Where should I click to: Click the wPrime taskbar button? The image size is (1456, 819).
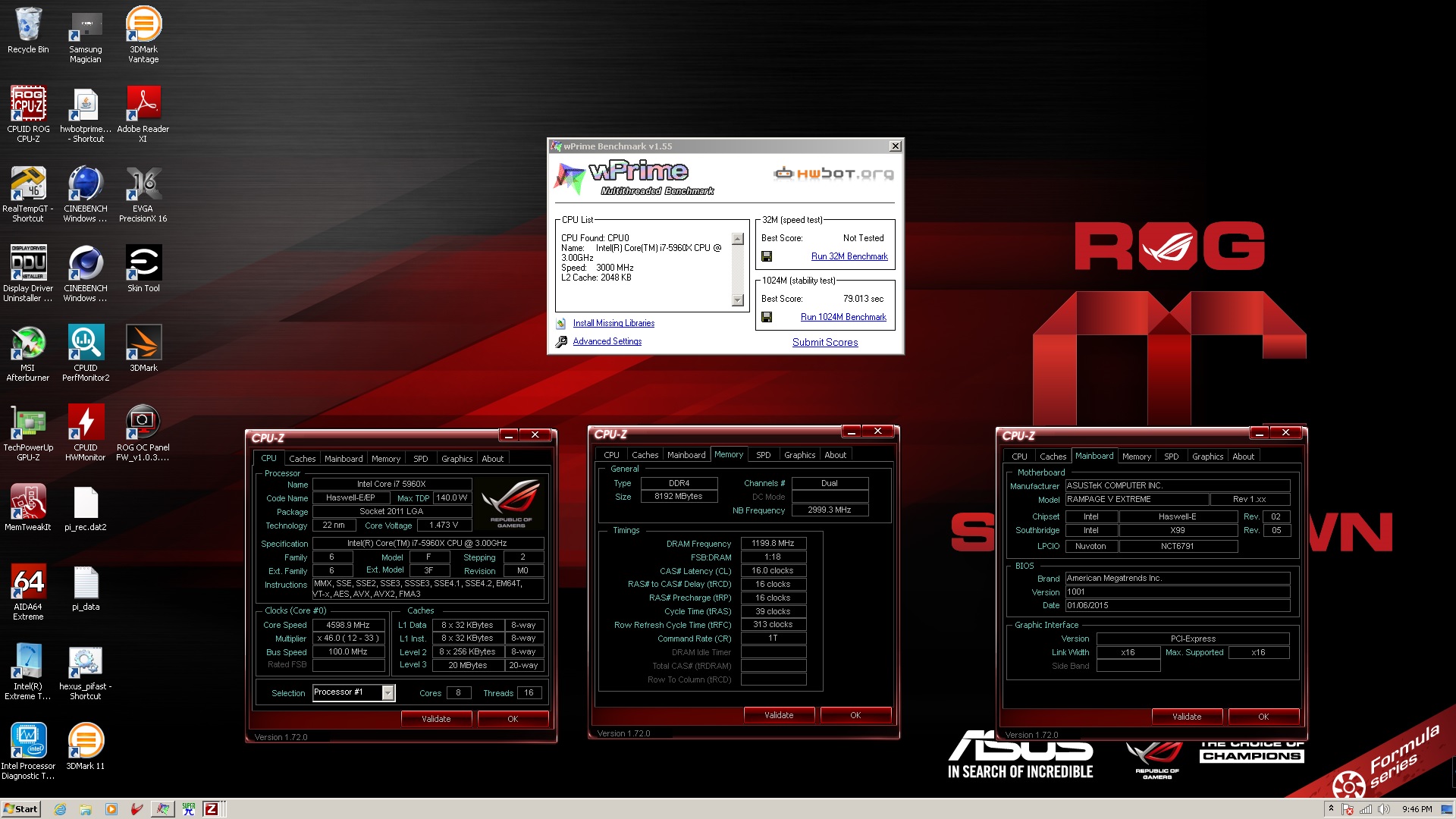(x=163, y=809)
